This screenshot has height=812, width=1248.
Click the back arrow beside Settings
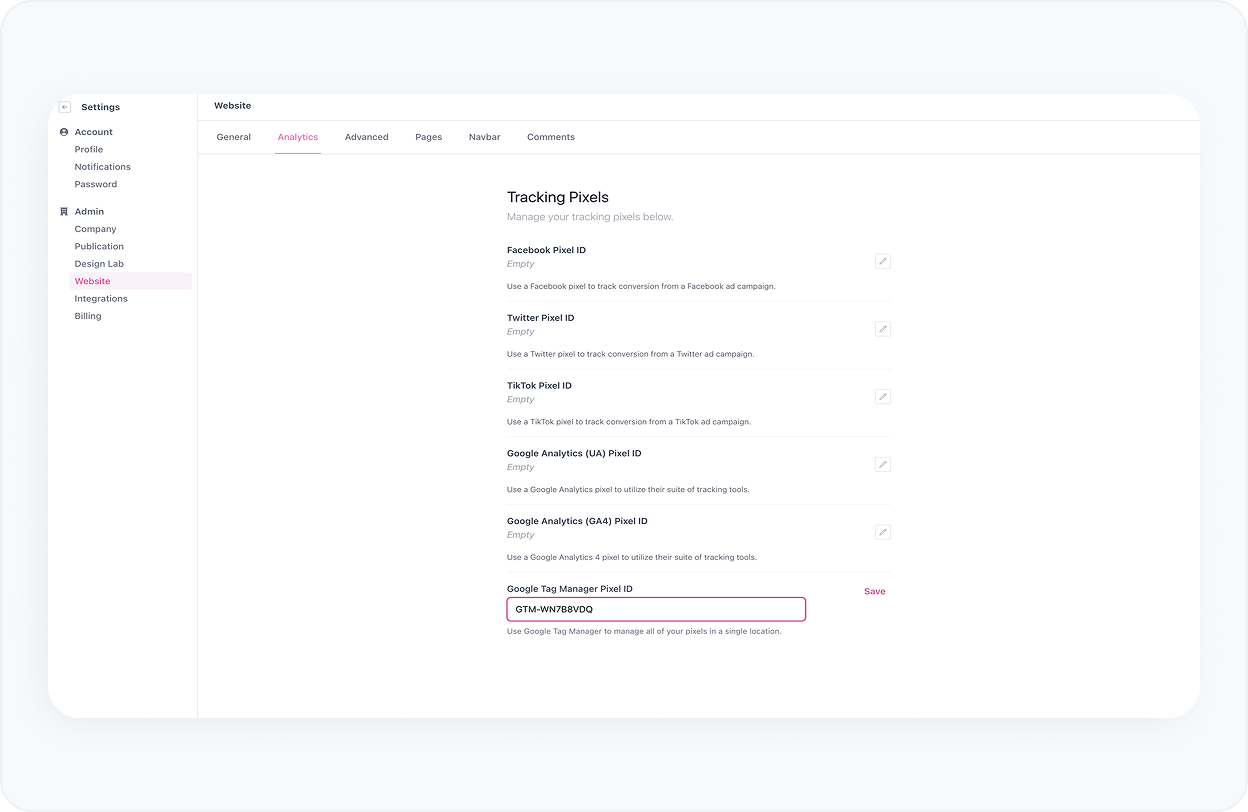[x=64, y=106]
